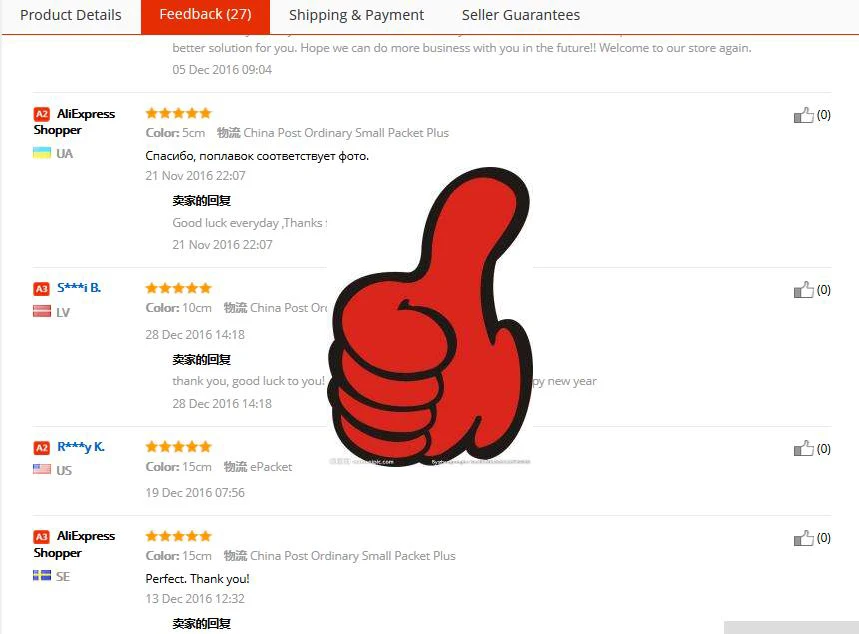The width and height of the screenshot is (859, 634).
Task: Click the A3 badge beside S***i B.
Action: [42, 289]
